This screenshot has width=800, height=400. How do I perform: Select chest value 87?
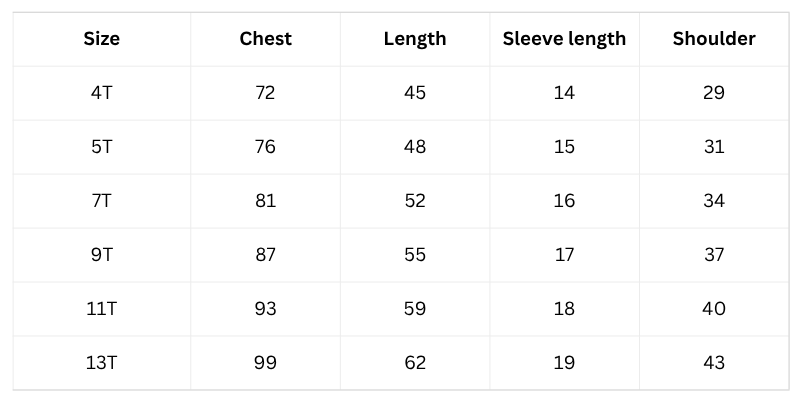[x=265, y=255]
